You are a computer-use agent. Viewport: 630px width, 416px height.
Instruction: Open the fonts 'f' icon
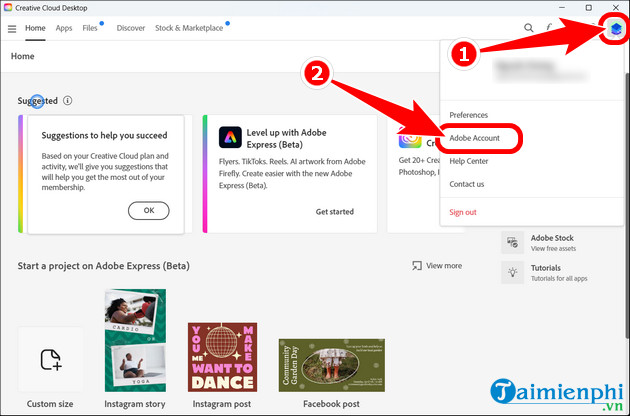click(548, 27)
